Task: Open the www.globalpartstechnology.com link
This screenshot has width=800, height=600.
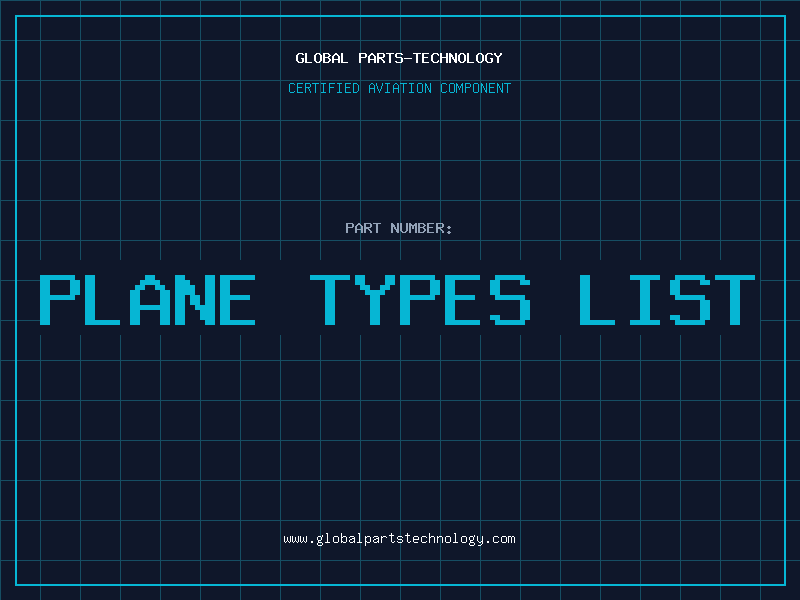Action: [x=399, y=539]
